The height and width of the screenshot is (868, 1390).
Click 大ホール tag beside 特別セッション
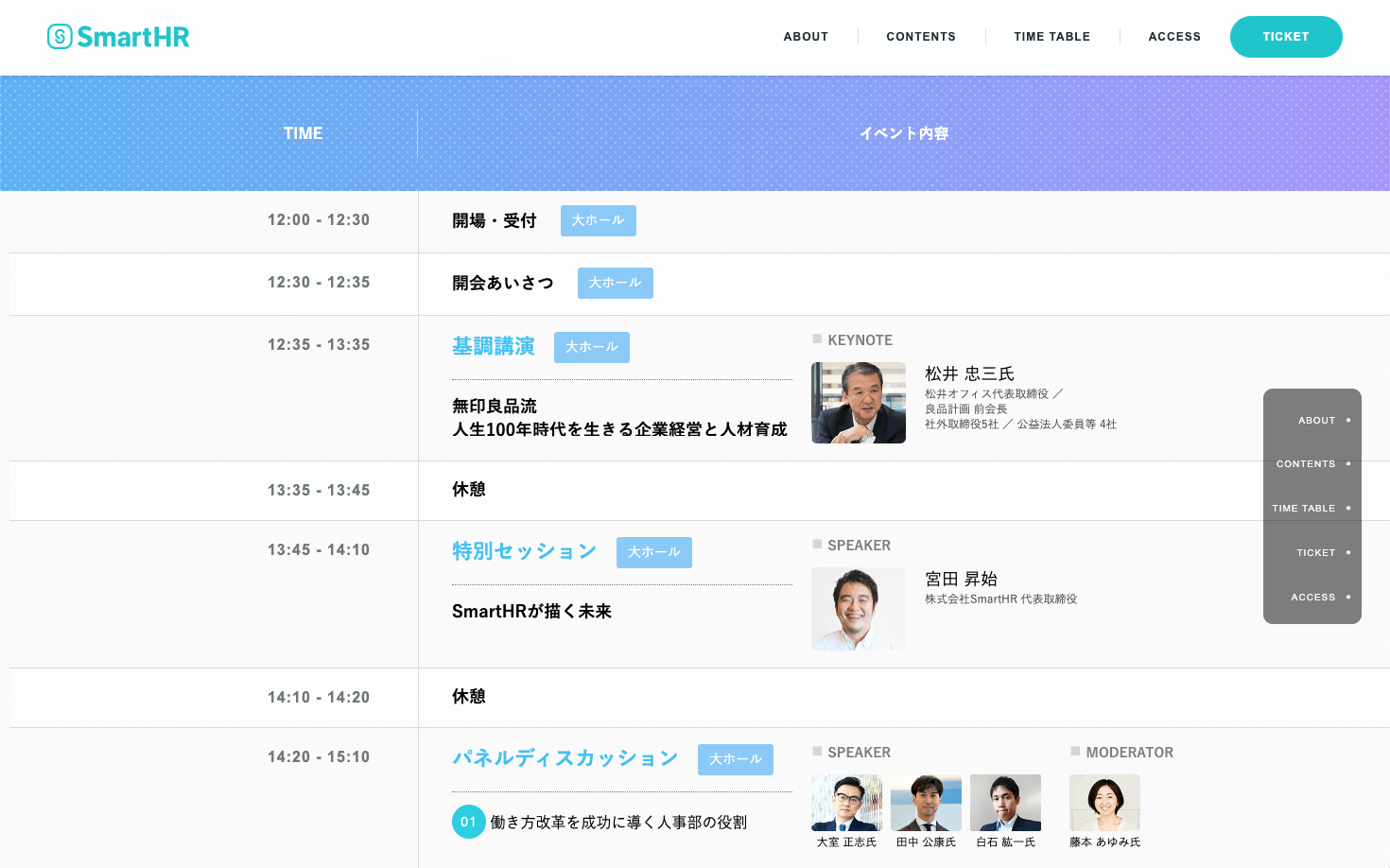654,552
